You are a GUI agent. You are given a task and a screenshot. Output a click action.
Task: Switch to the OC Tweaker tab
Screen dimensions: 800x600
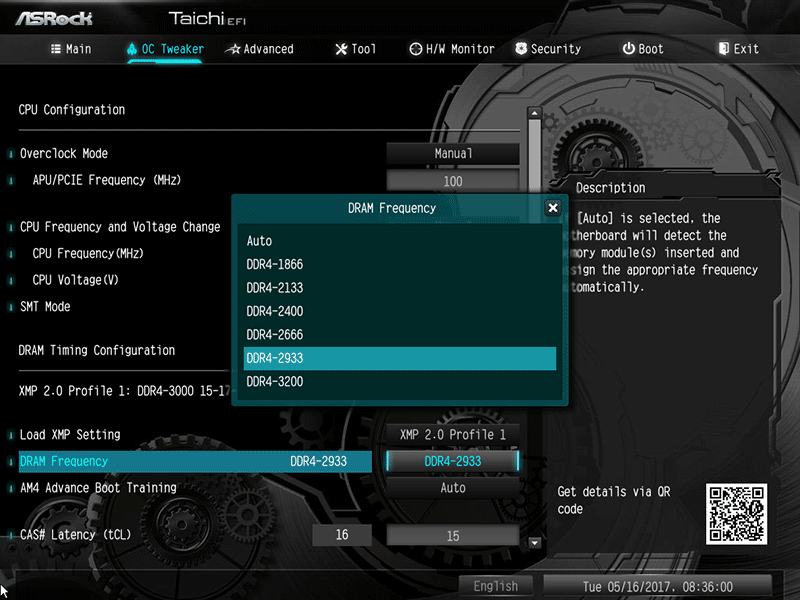point(165,49)
